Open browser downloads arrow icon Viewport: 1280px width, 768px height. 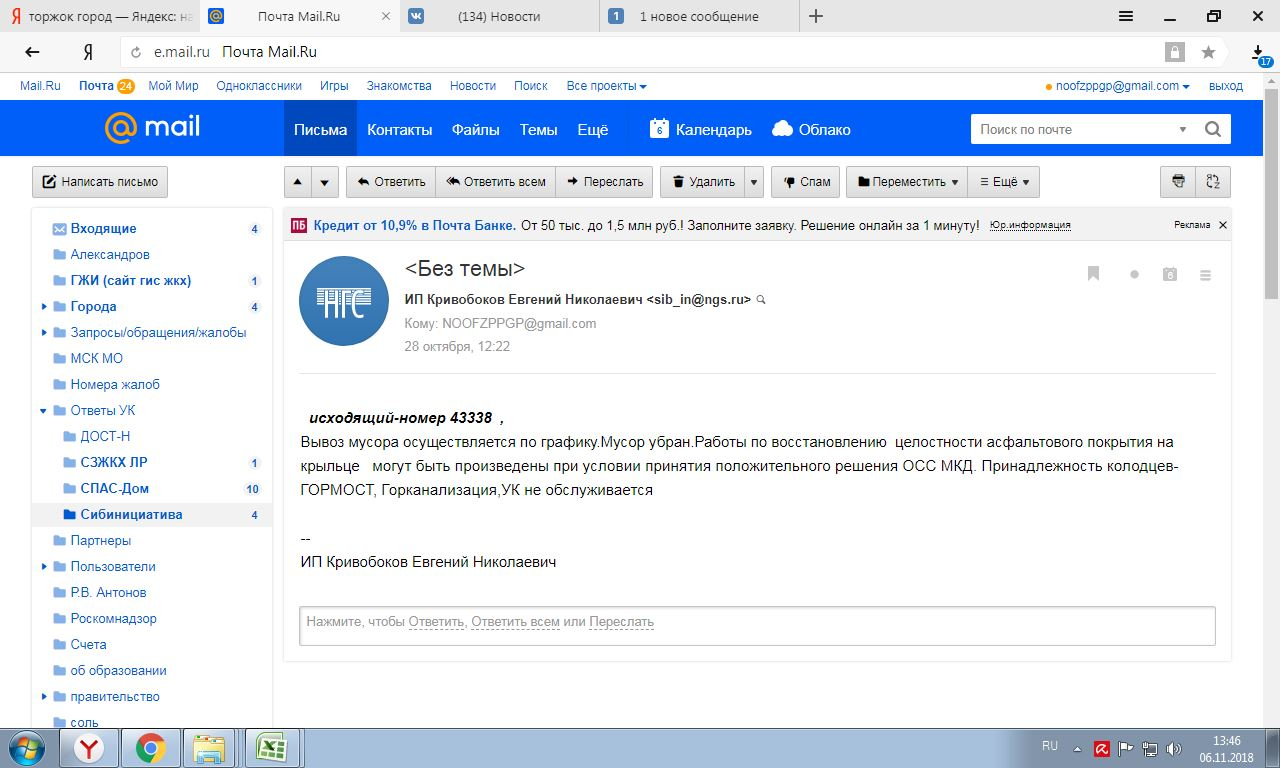pyautogui.click(x=1258, y=52)
